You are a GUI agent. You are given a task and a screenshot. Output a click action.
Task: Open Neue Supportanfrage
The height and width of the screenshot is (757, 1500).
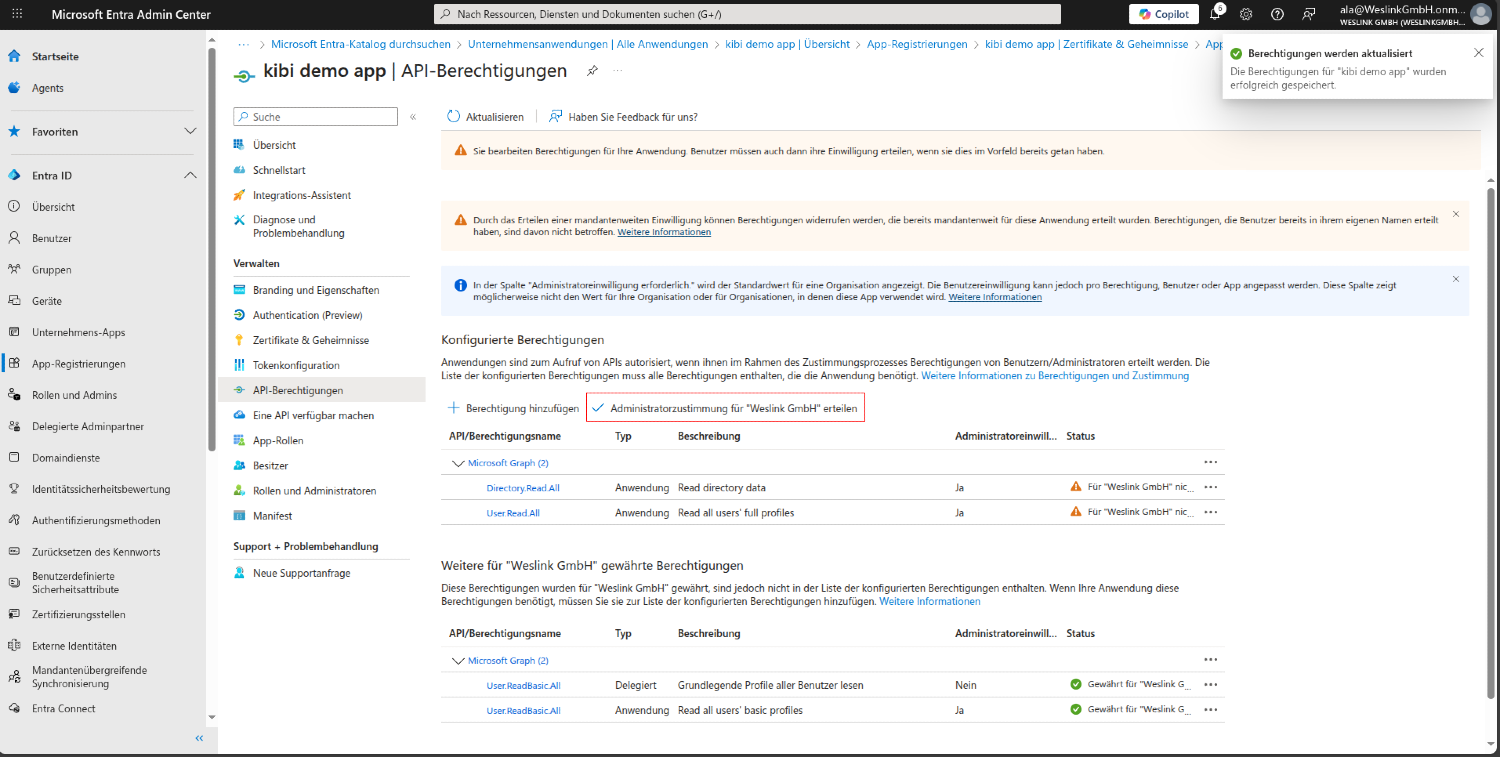[x=301, y=573]
